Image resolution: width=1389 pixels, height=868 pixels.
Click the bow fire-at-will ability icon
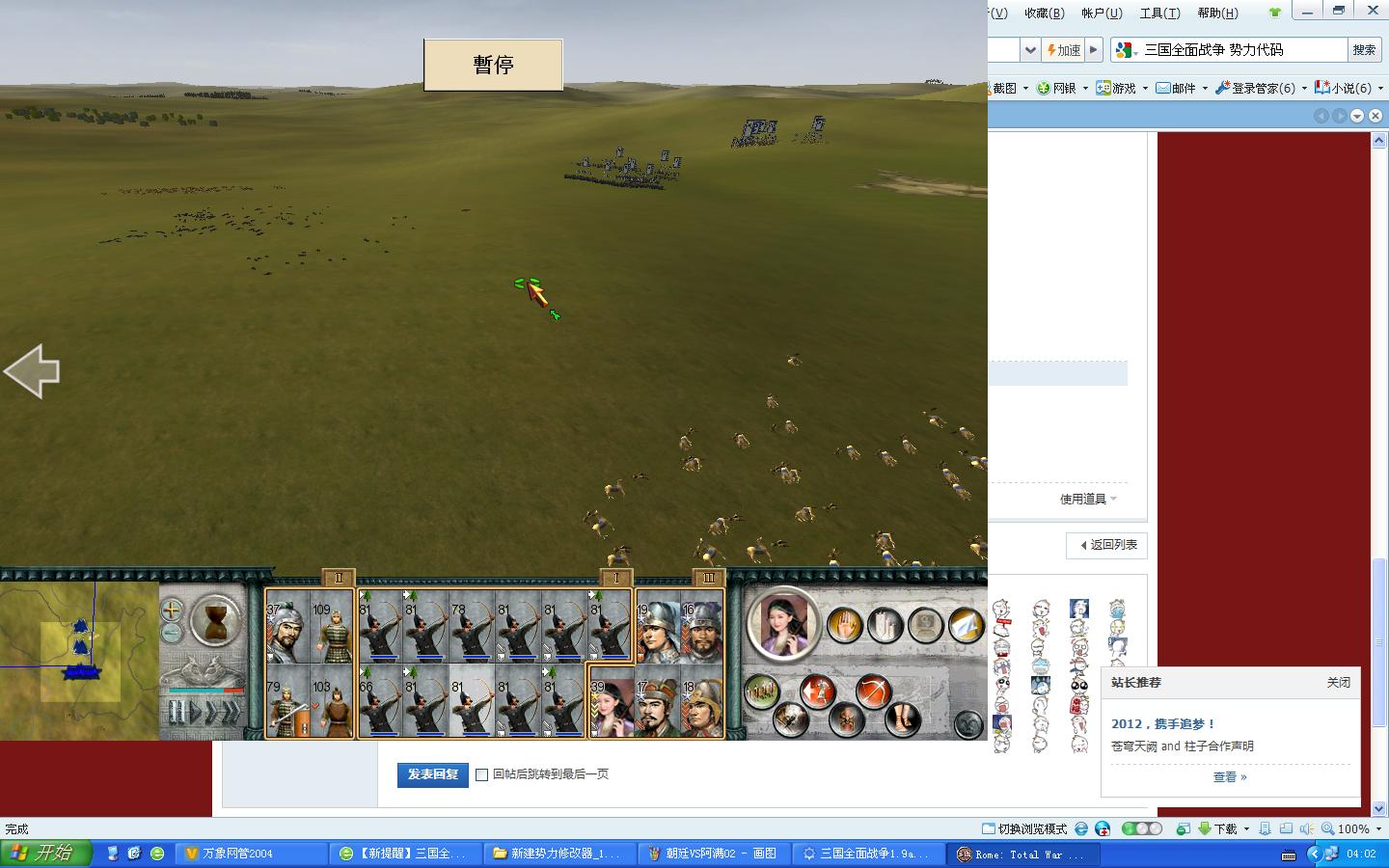pyautogui.click(x=874, y=692)
